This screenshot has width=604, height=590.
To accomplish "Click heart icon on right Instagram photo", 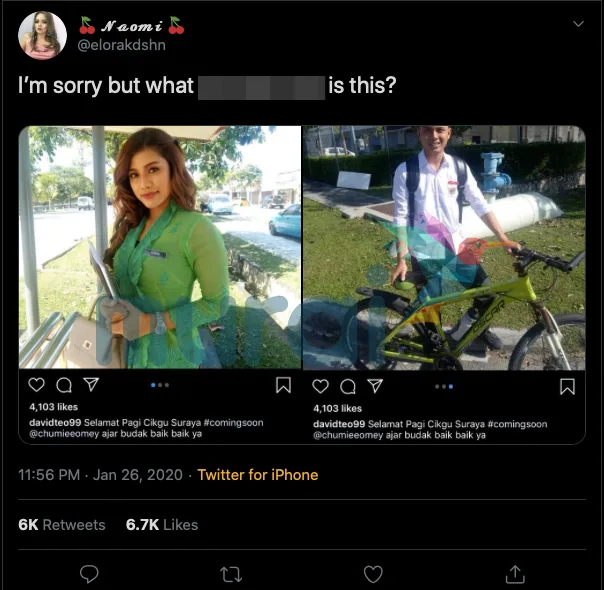I will (x=320, y=385).
